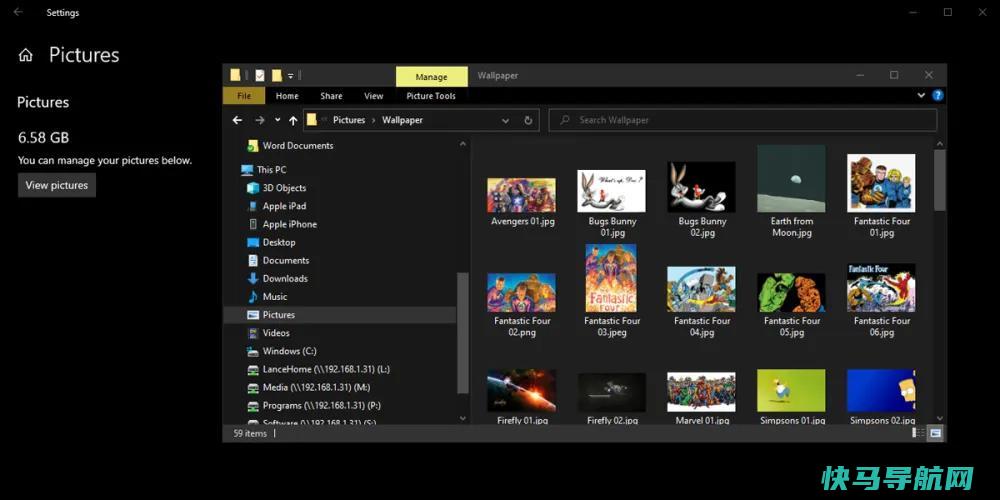Go back with Settings back arrow

click(18, 12)
